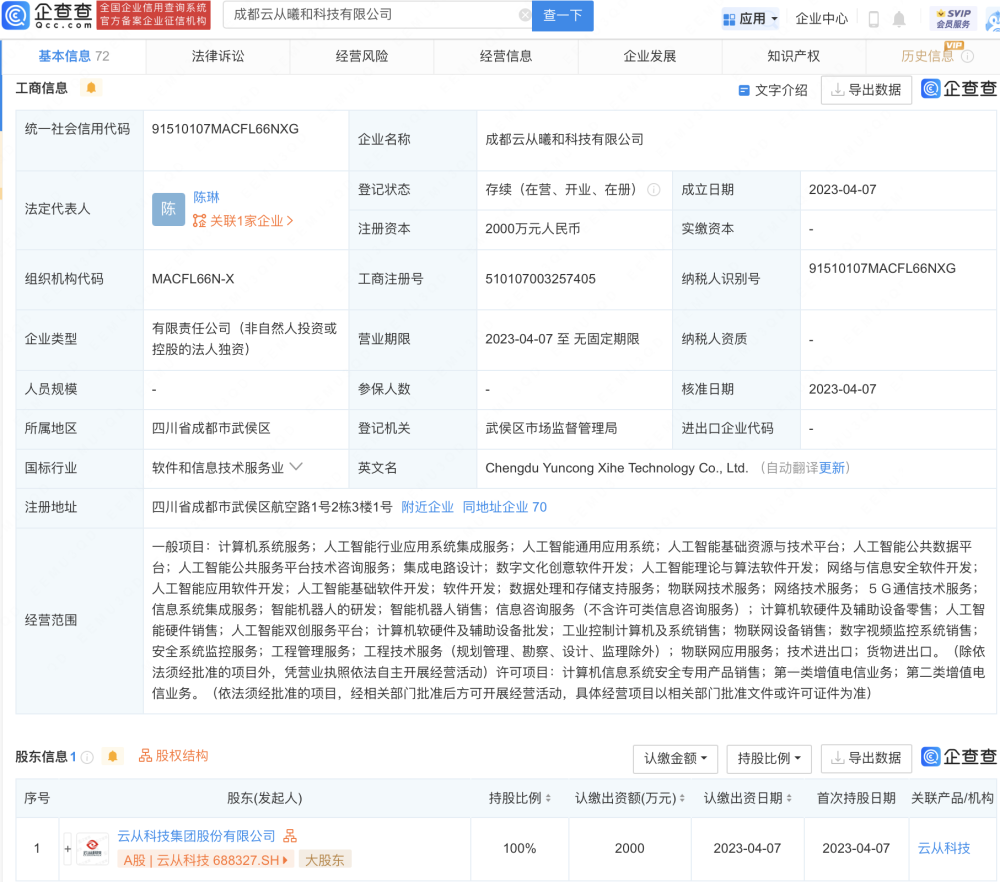Switch to the 知识产权 tab
This screenshot has height=882, width=1000.
coord(793,56)
